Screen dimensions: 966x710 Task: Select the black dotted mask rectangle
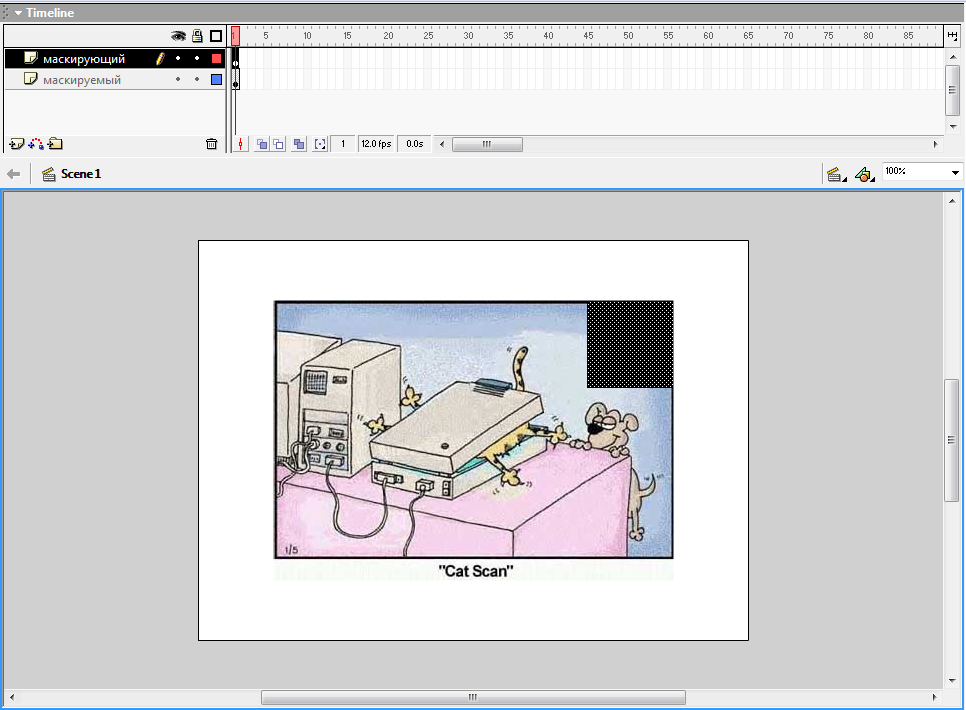(630, 345)
